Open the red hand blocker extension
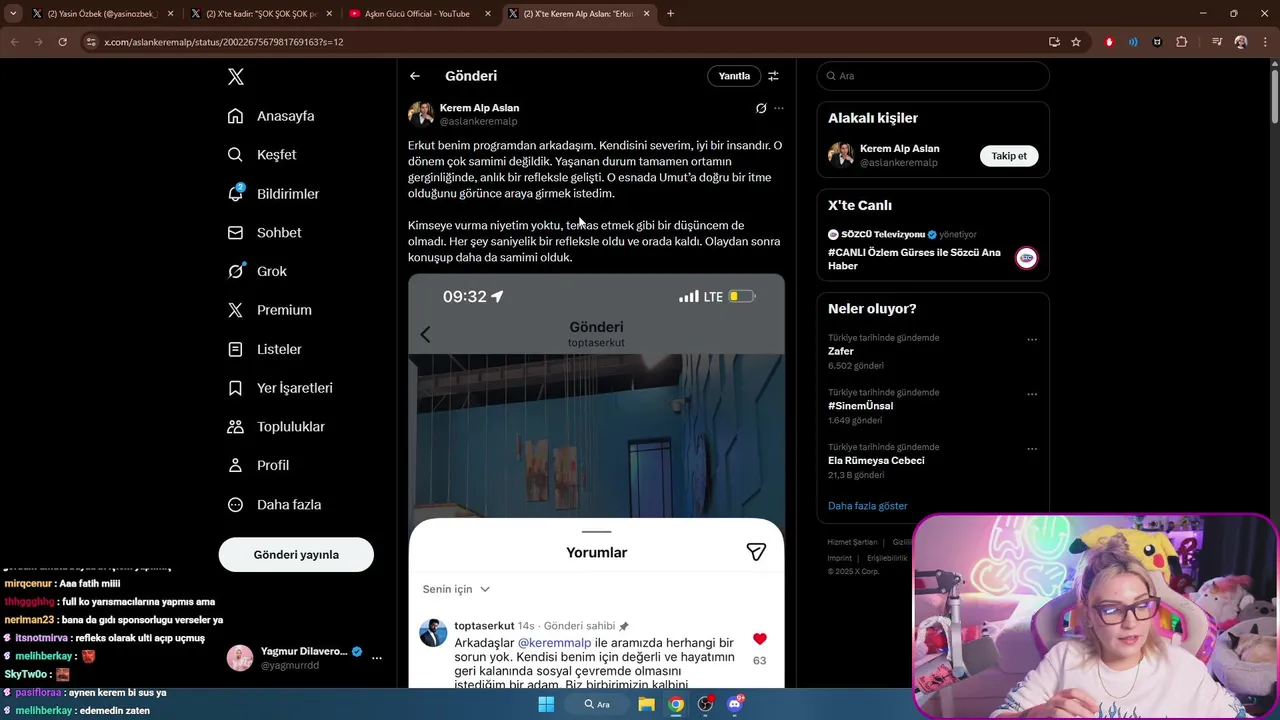 pyautogui.click(x=1109, y=42)
